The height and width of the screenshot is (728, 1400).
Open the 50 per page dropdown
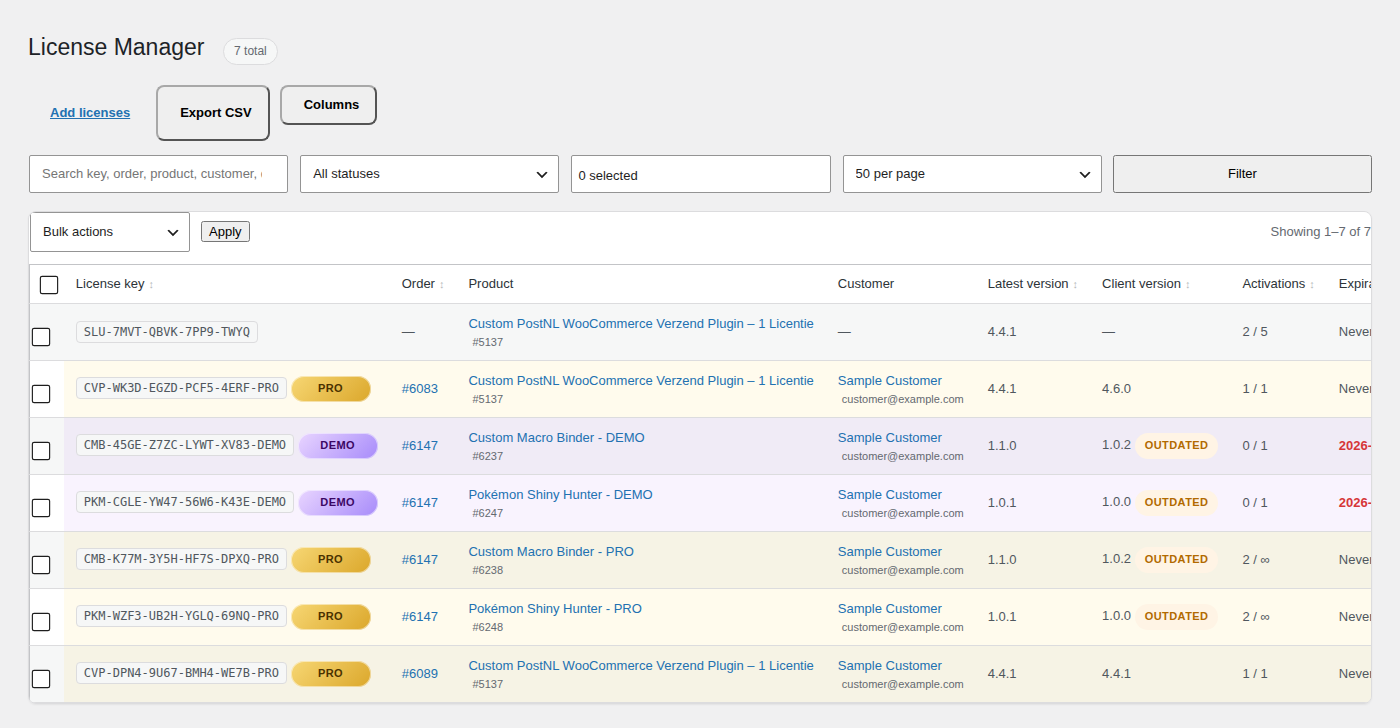pyautogui.click(x=972, y=174)
